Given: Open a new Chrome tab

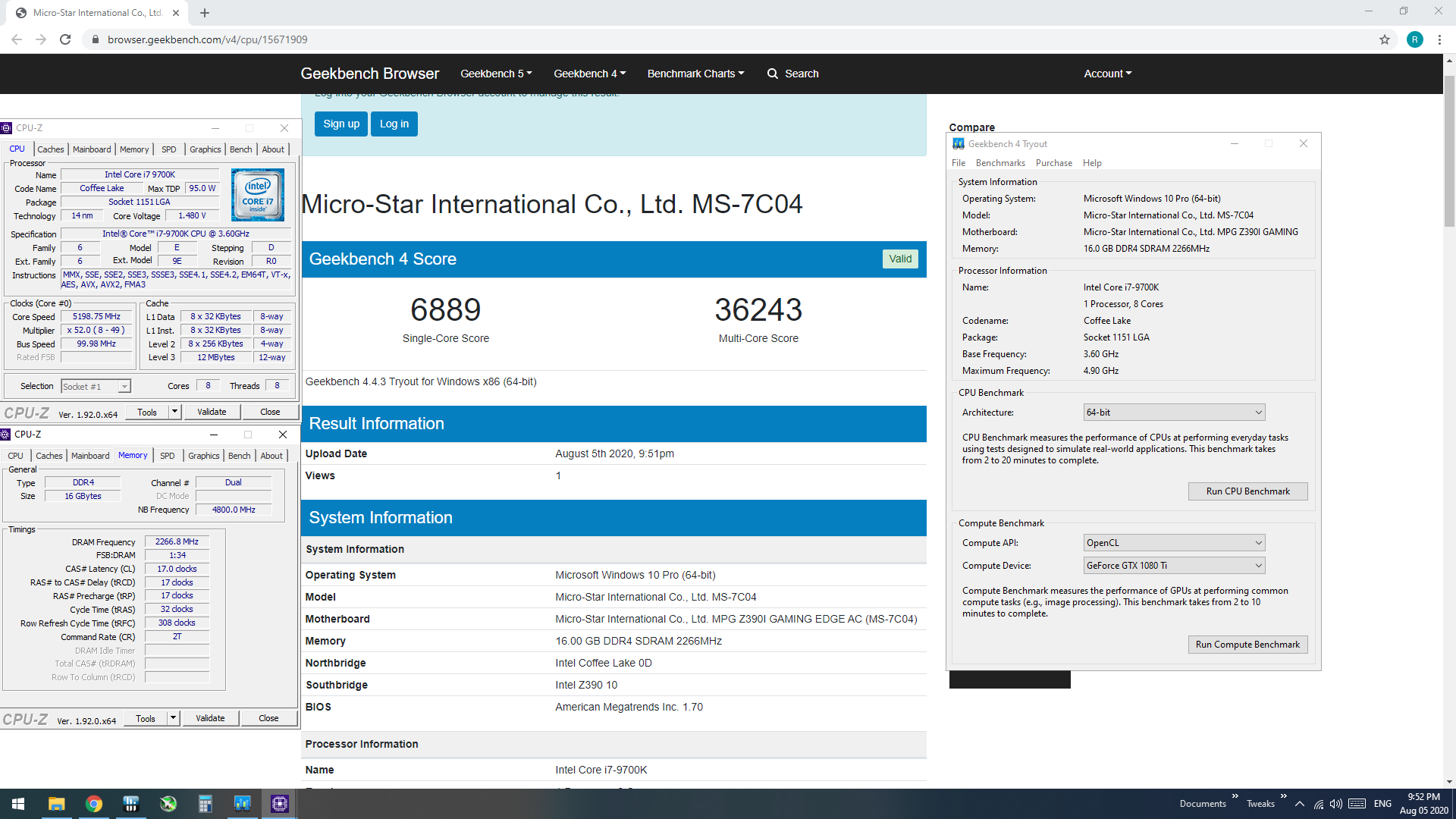Looking at the screenshot, I should coord(205,13).
